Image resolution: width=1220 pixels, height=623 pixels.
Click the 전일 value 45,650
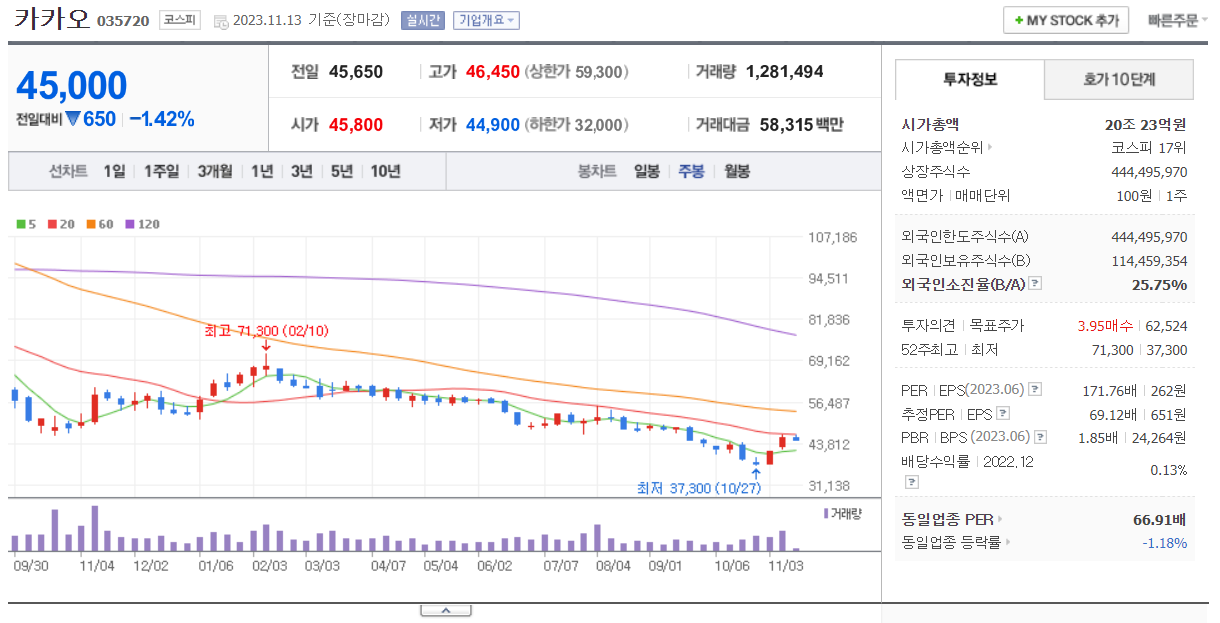coord(355,72)
